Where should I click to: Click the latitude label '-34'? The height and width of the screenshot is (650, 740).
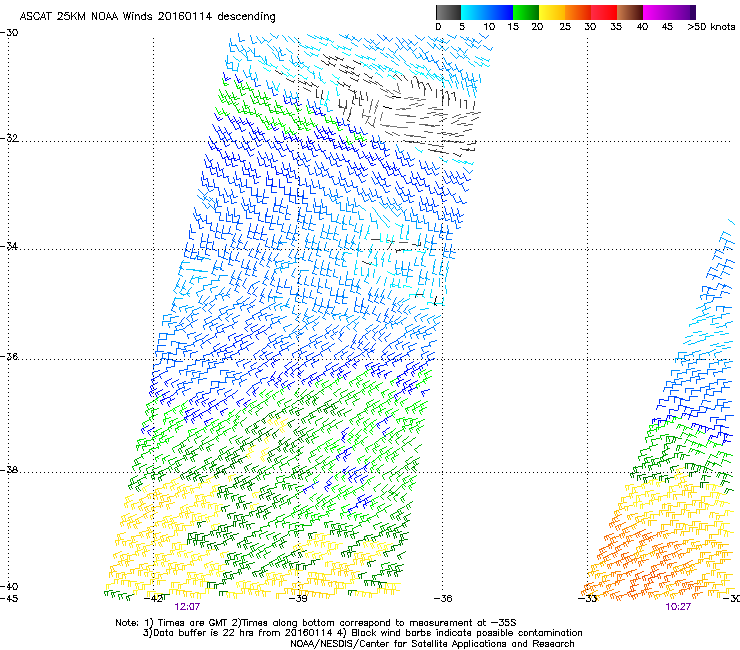click(x=9, y=246)
